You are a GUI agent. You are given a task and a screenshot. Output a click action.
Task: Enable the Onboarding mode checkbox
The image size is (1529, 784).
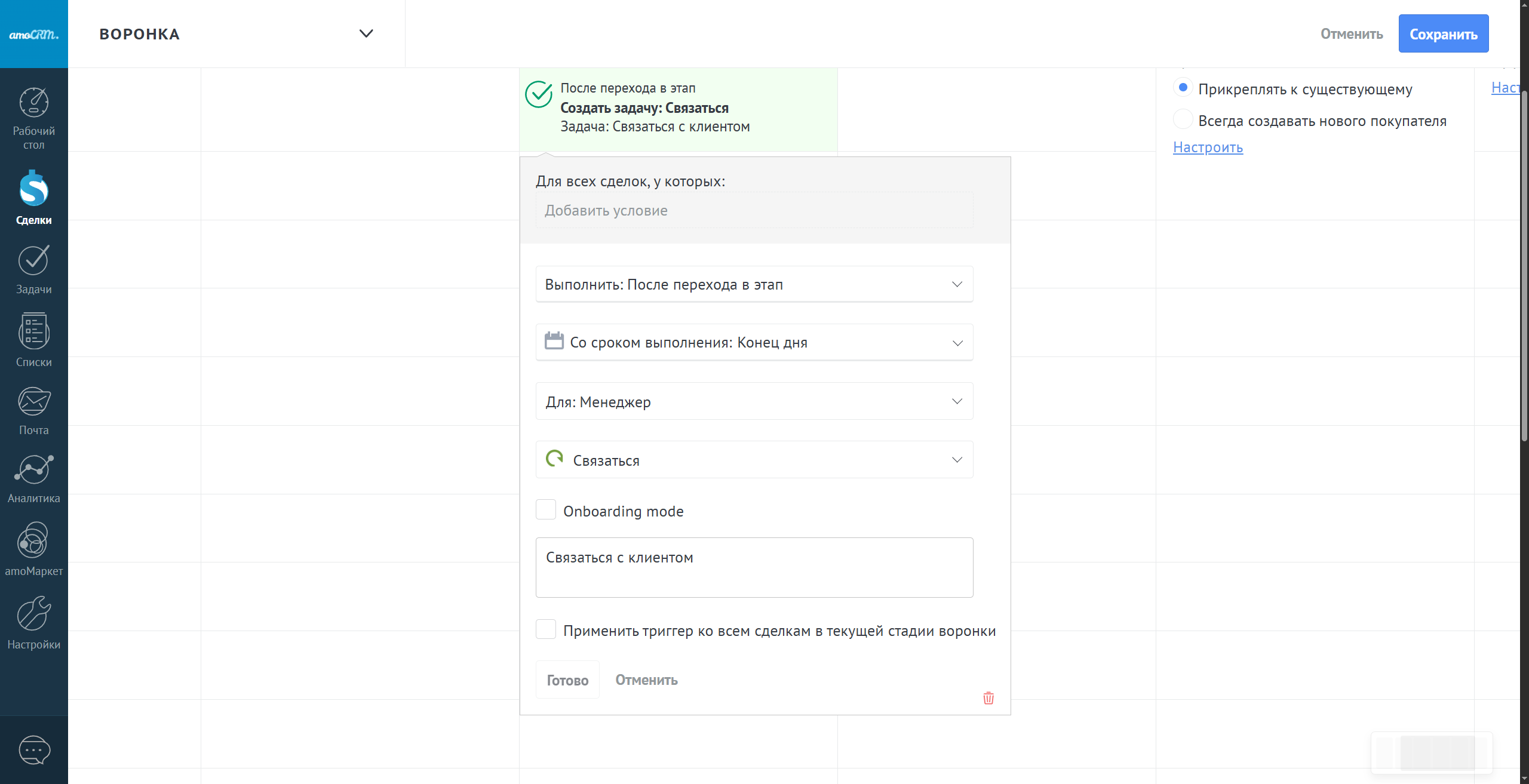(x=546, y=510)
